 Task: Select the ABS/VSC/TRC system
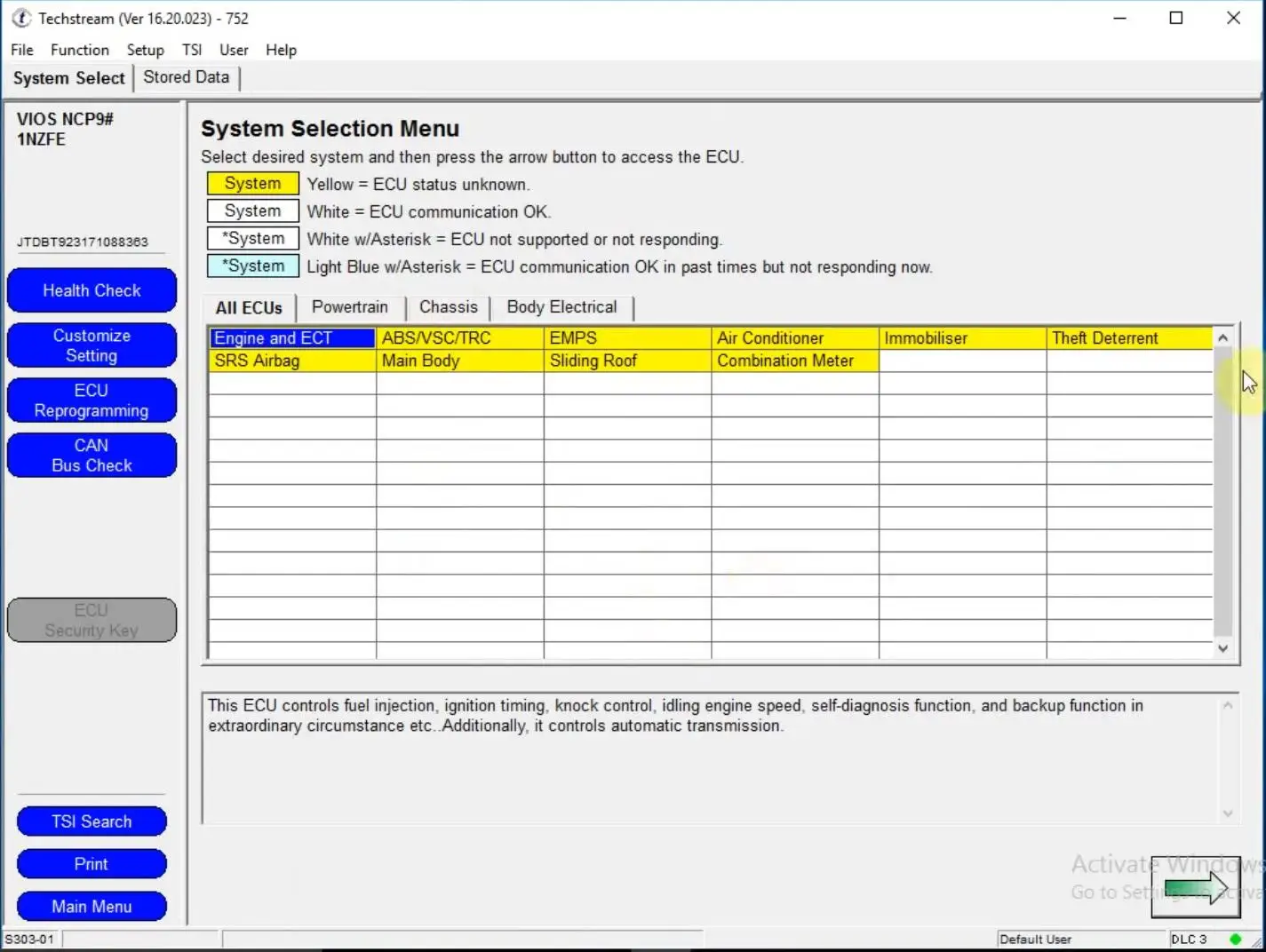(460, 338)
